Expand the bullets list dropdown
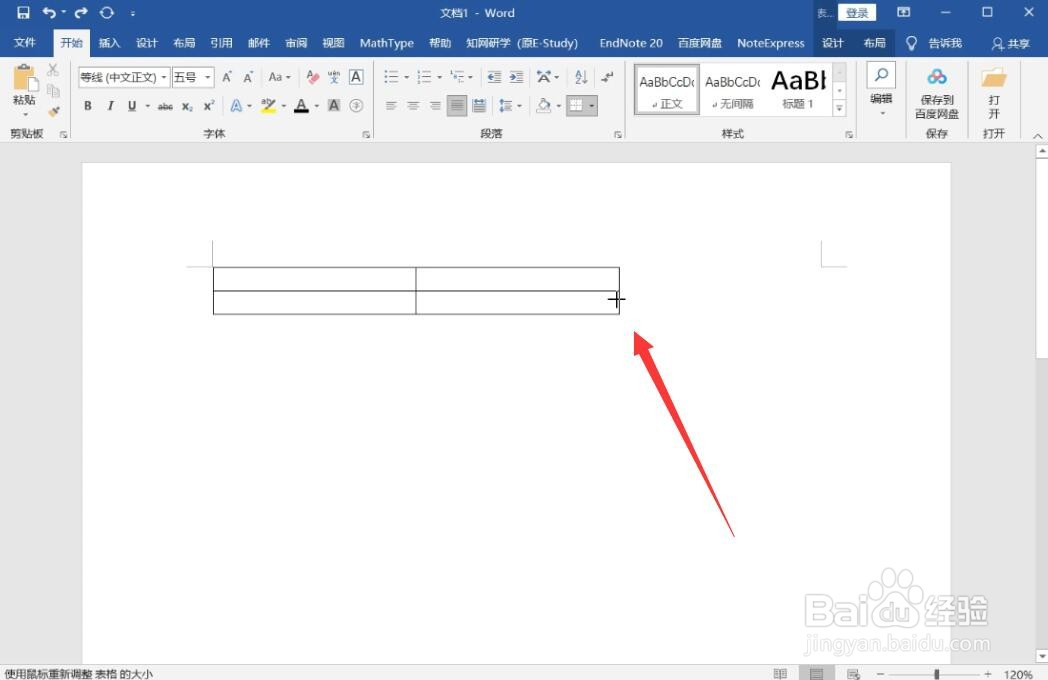Screen dimensions: 1048x680 [x=406, y=78]
